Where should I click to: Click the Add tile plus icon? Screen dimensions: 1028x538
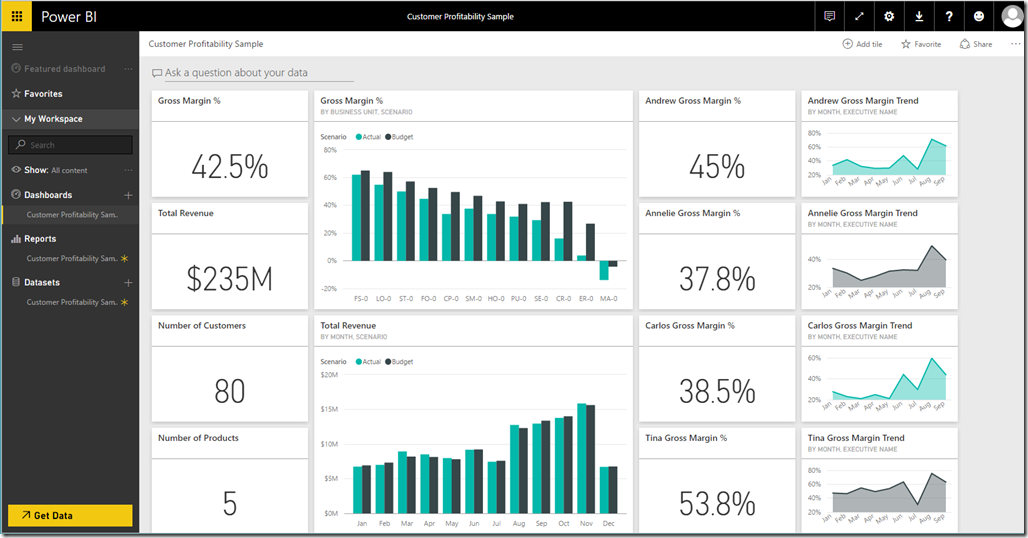click(x=847, y=44)
